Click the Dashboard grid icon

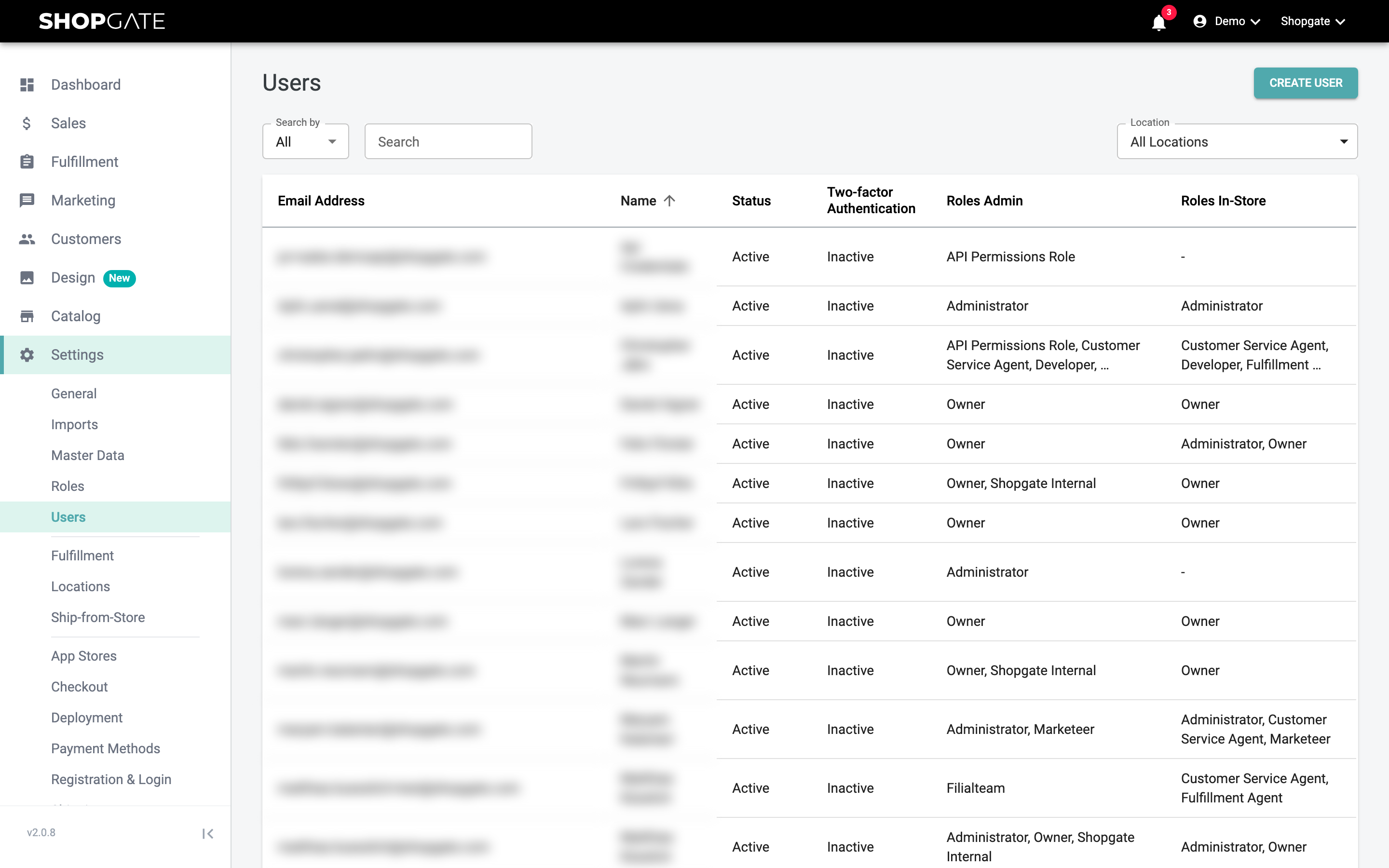[x=27, y=84]
